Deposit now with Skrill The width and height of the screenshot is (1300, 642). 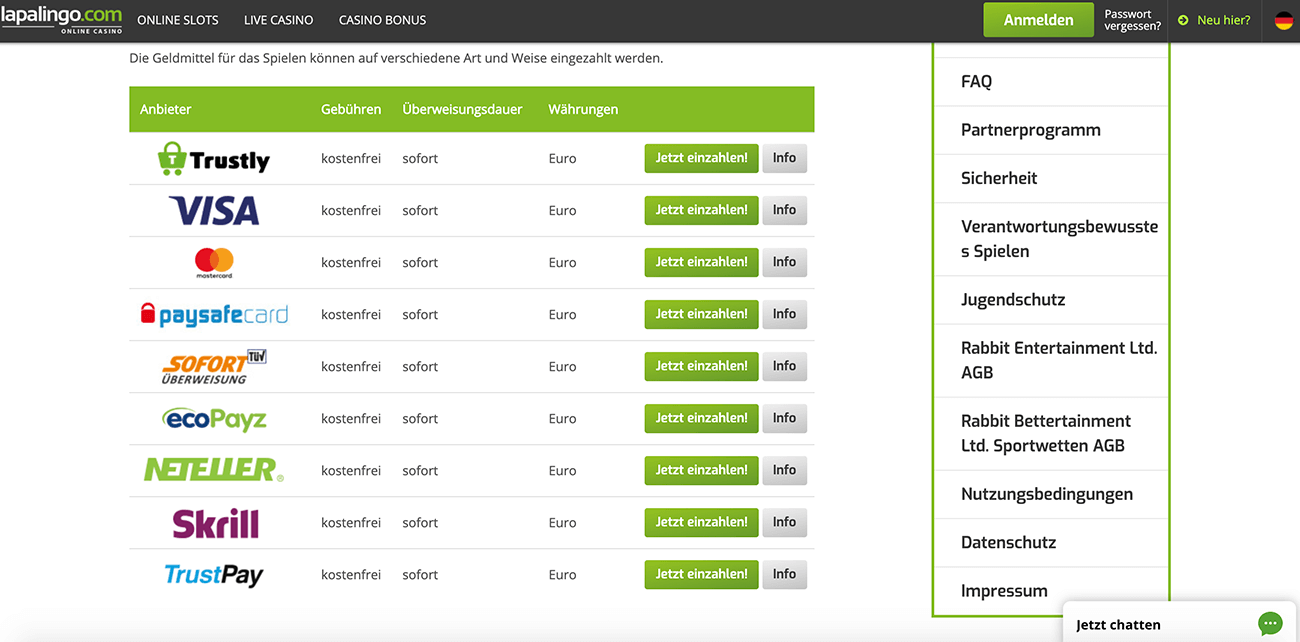pos(701,522)
